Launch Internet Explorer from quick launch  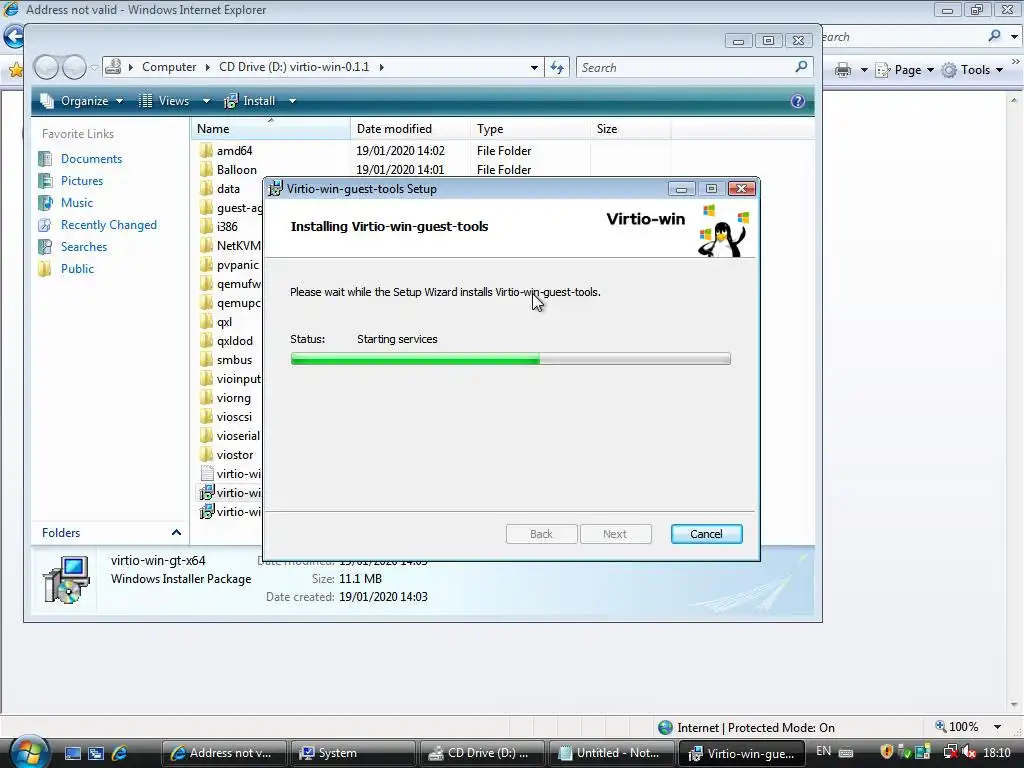click(x=120, y=753)
